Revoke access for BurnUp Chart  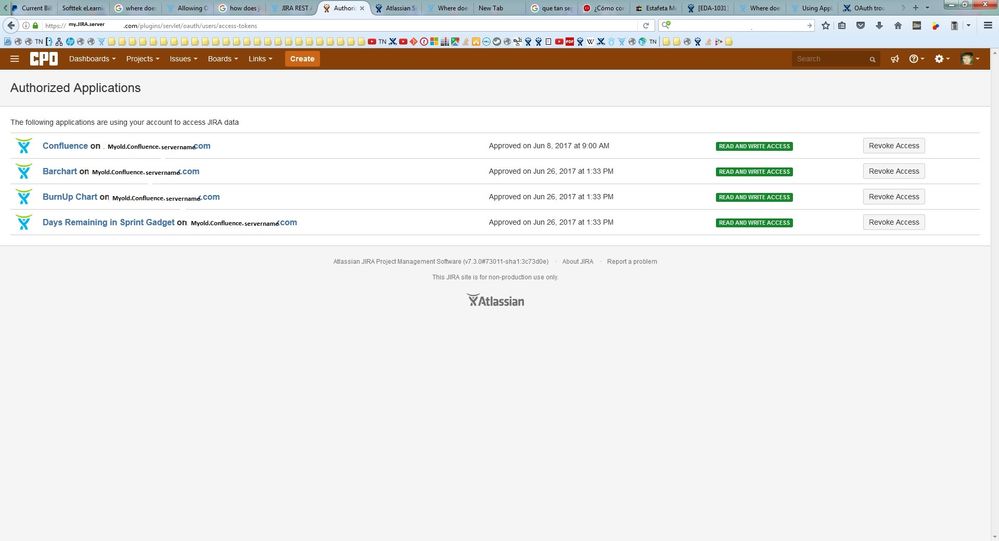point(893,197)
